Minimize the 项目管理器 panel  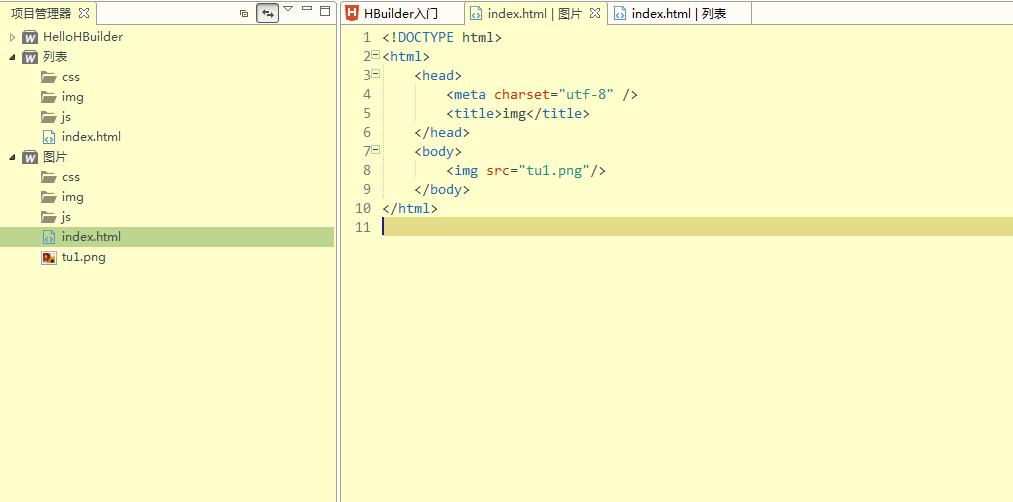[307, 9]
